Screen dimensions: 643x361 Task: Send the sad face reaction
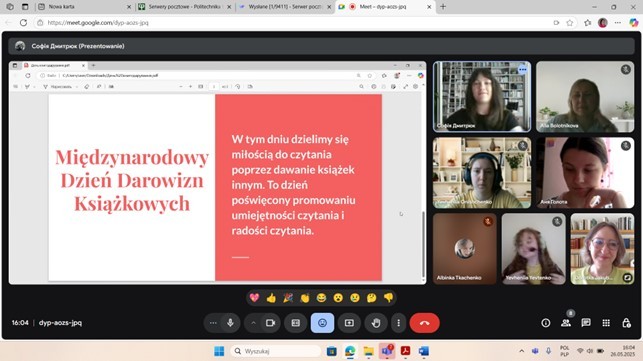pos(355,298)
